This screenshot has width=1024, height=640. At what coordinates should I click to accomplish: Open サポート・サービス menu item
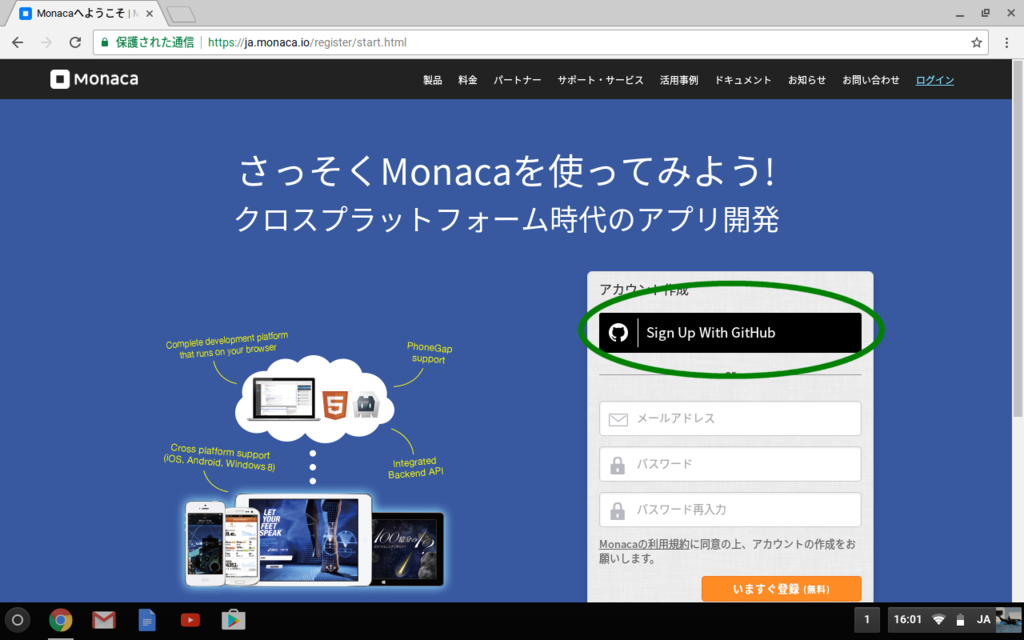coord(600,80)
